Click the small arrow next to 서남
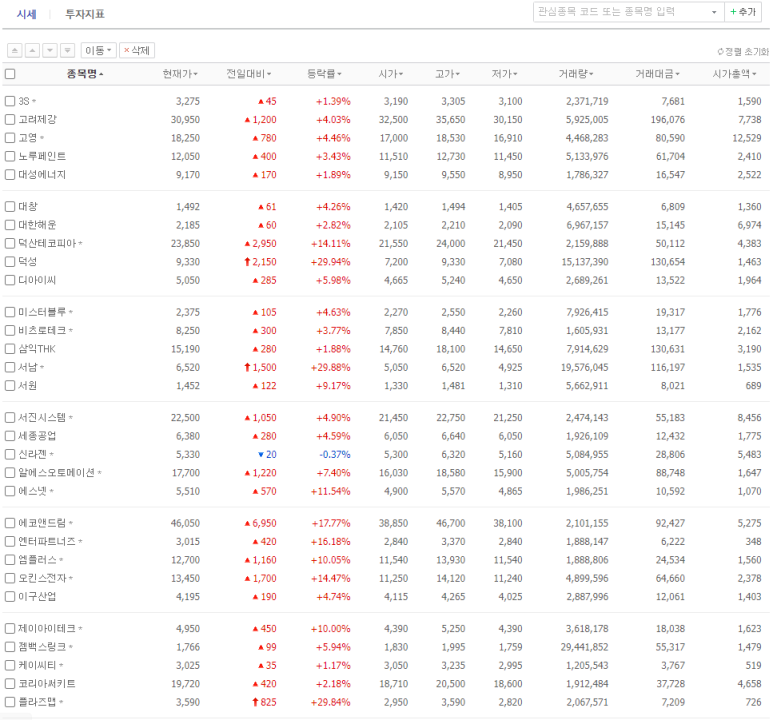 (x=42, y=367)
